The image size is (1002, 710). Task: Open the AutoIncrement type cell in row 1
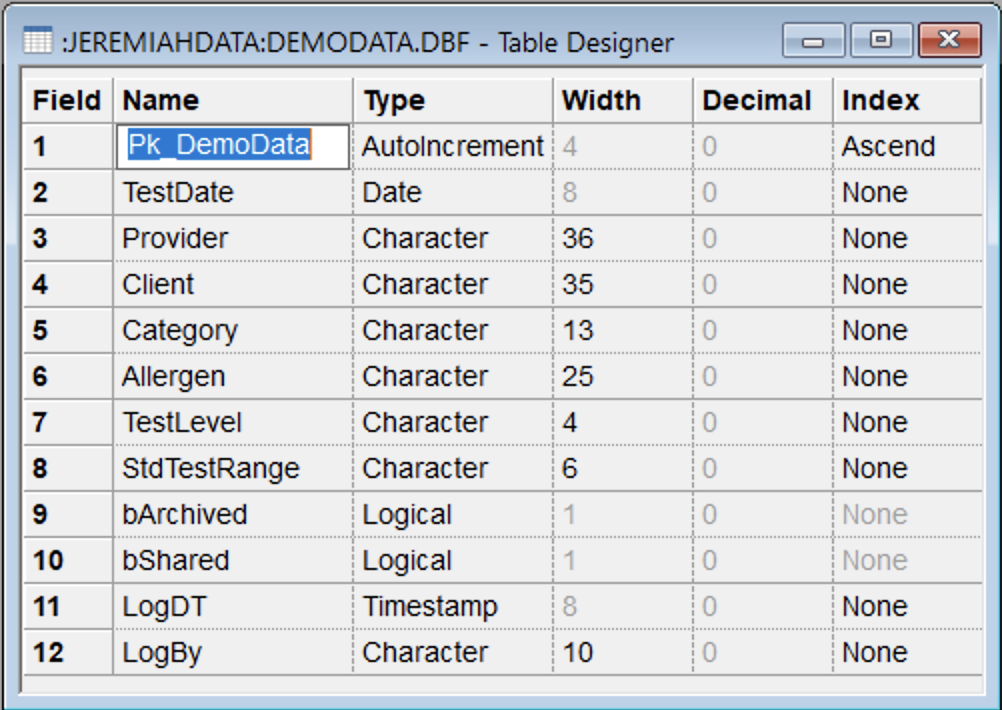[452, 146]
